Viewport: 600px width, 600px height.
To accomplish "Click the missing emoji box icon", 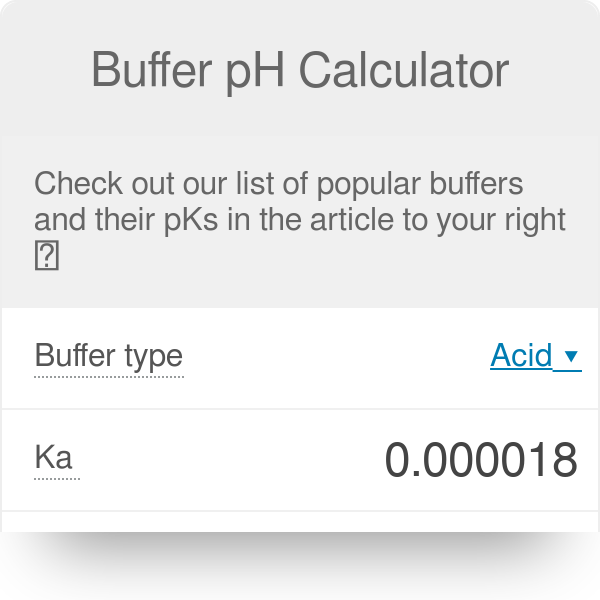I will (47, 257).
